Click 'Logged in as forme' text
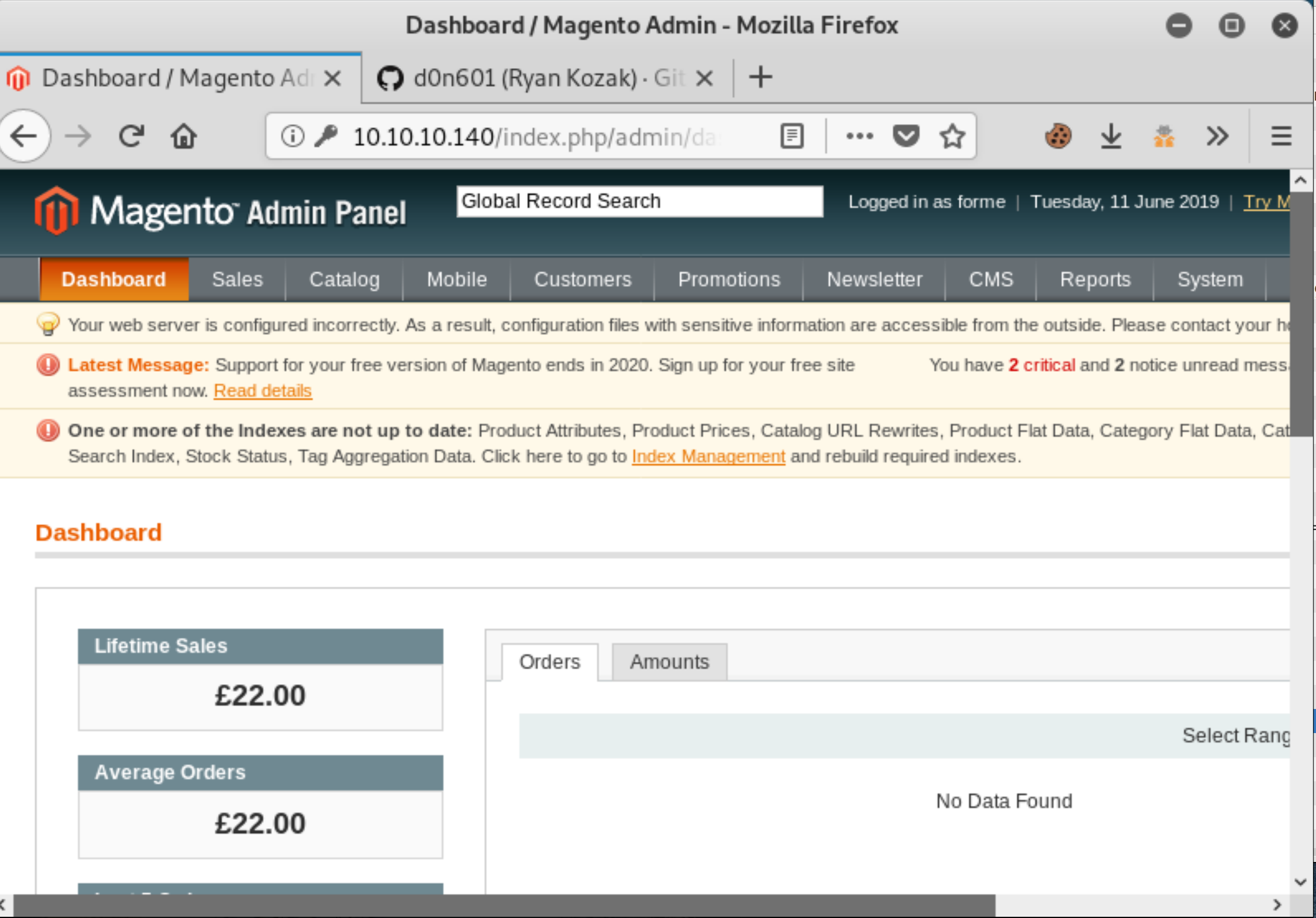Image resolution: width=1316 pixels, height=918 pixels. [927, 202]
